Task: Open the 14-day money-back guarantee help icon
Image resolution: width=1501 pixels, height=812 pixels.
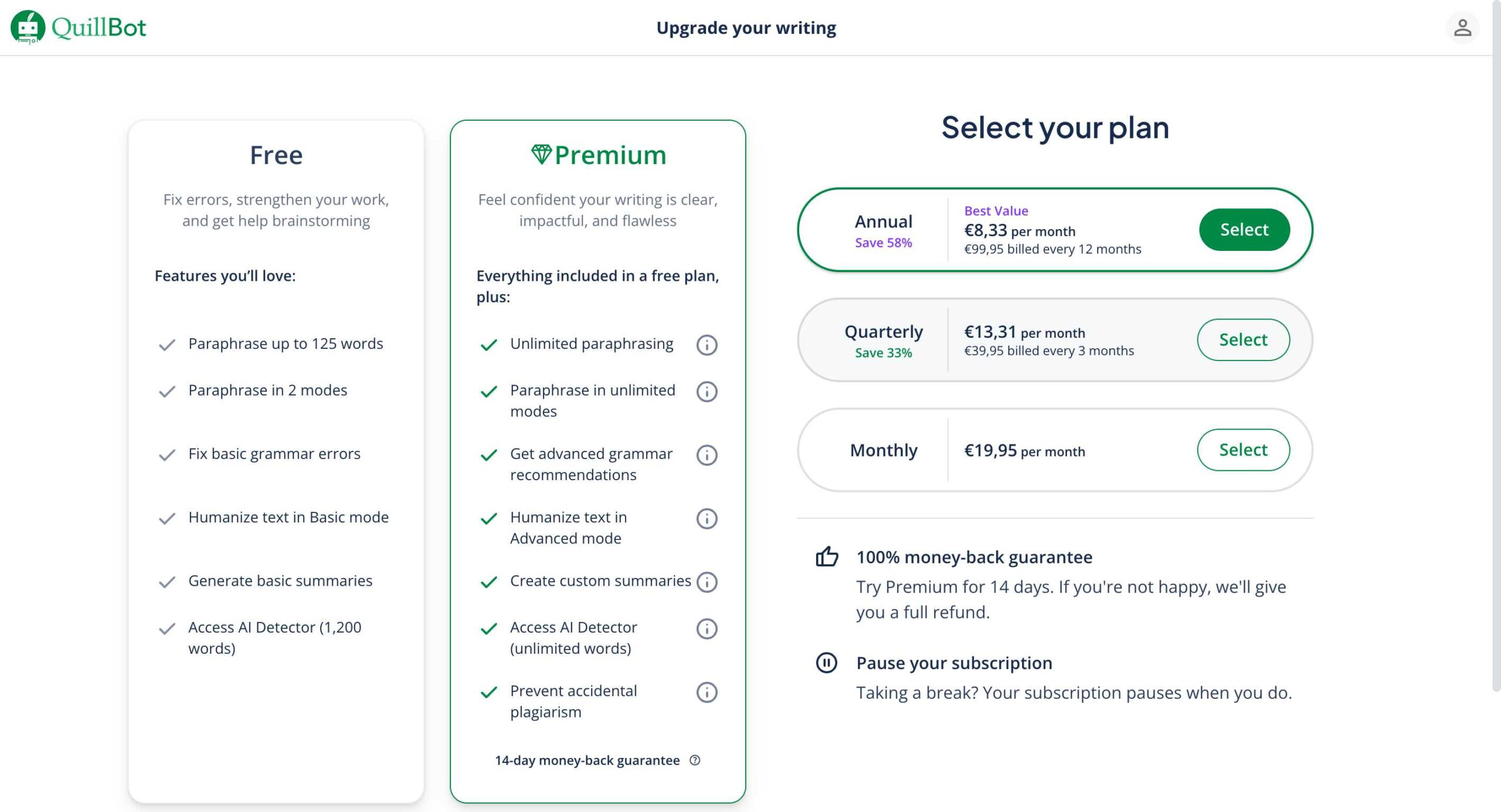Action: click(695, 760)
